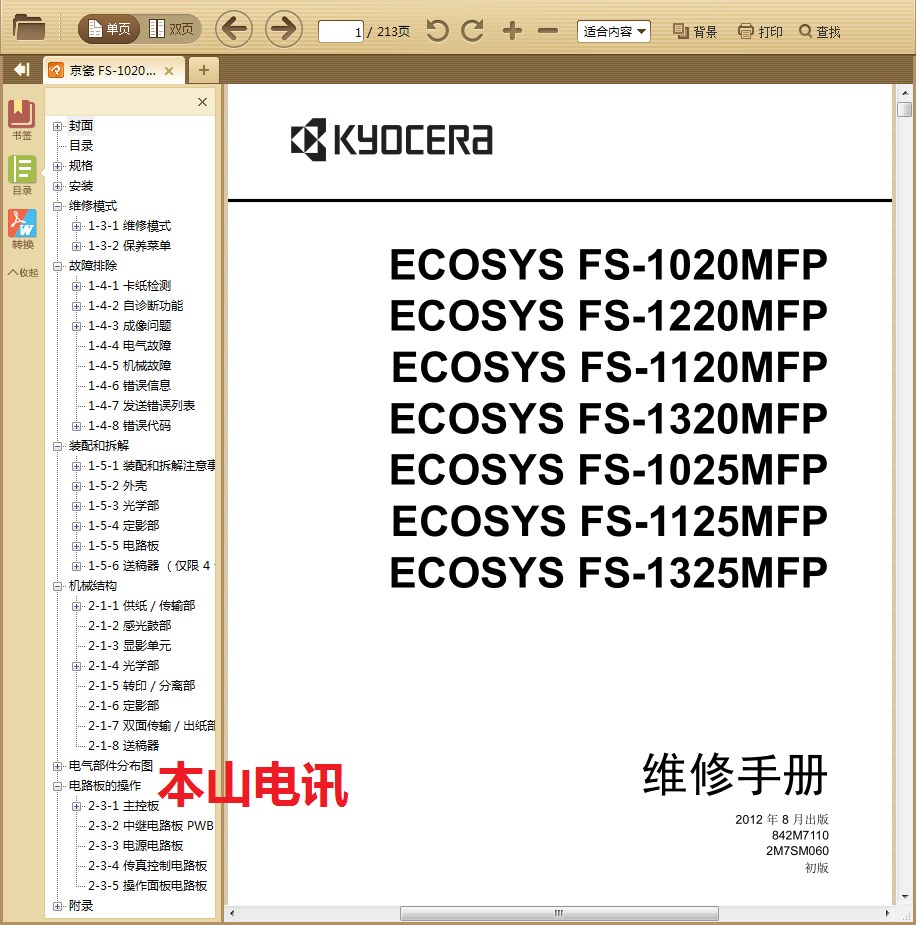Select 2-3-1 主控板 entry
The width and height of the screenshot is (916, 925).
click(x=123, y=806)
